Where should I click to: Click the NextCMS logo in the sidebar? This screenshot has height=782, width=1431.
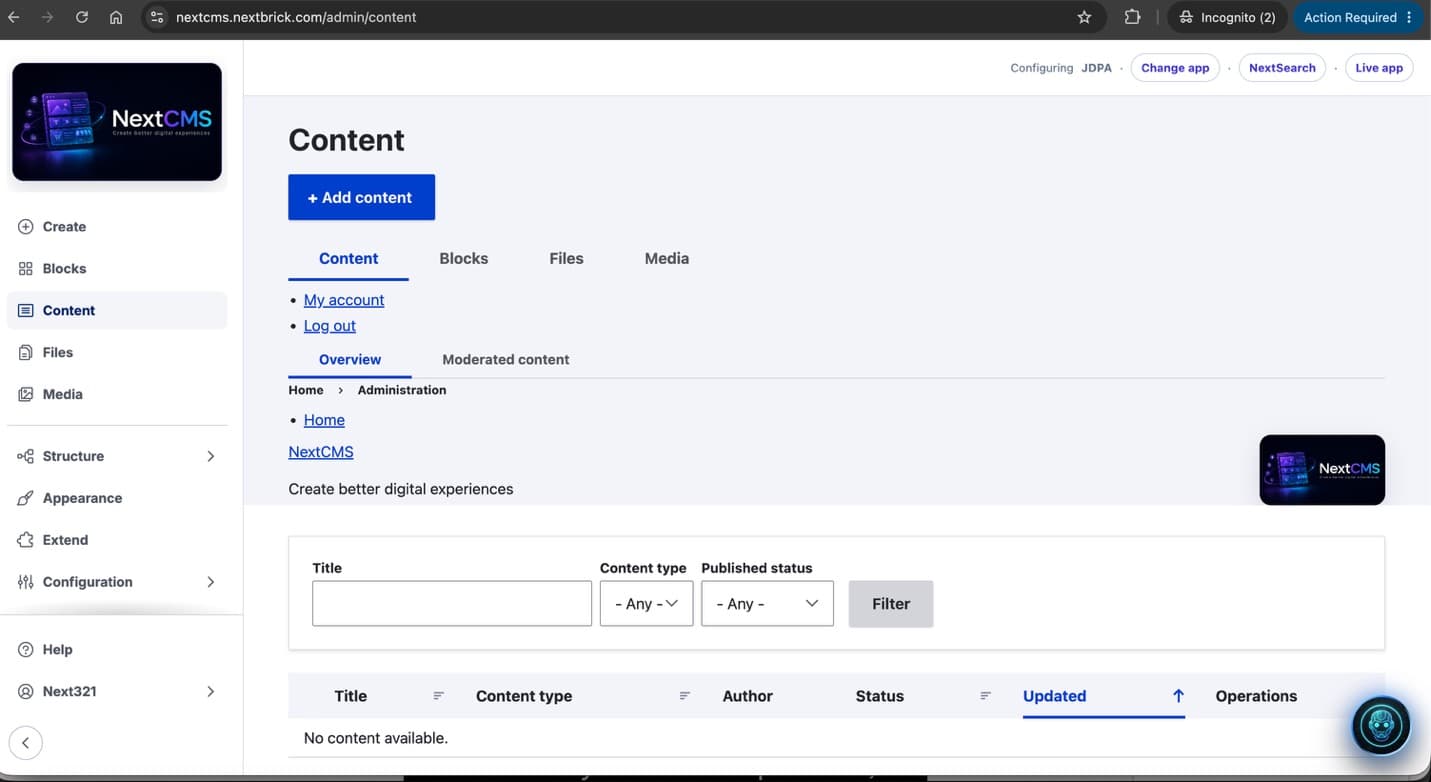[117, 122]
